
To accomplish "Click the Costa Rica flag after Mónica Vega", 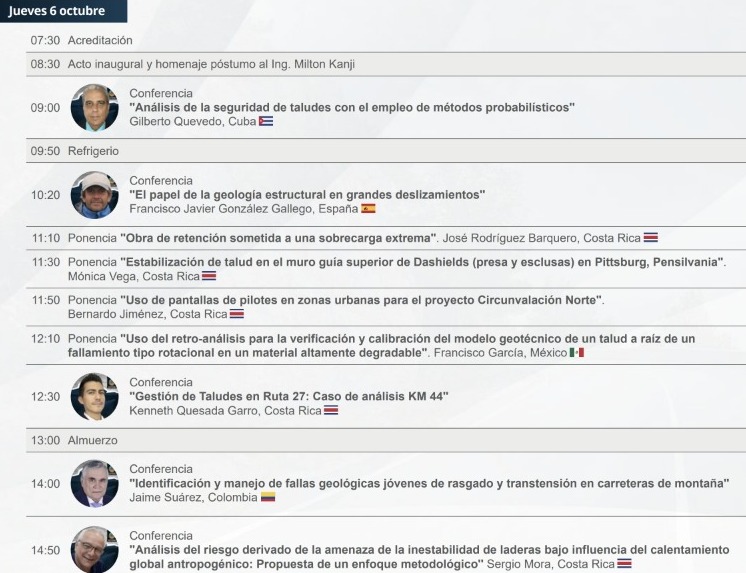I will (209, 276).
